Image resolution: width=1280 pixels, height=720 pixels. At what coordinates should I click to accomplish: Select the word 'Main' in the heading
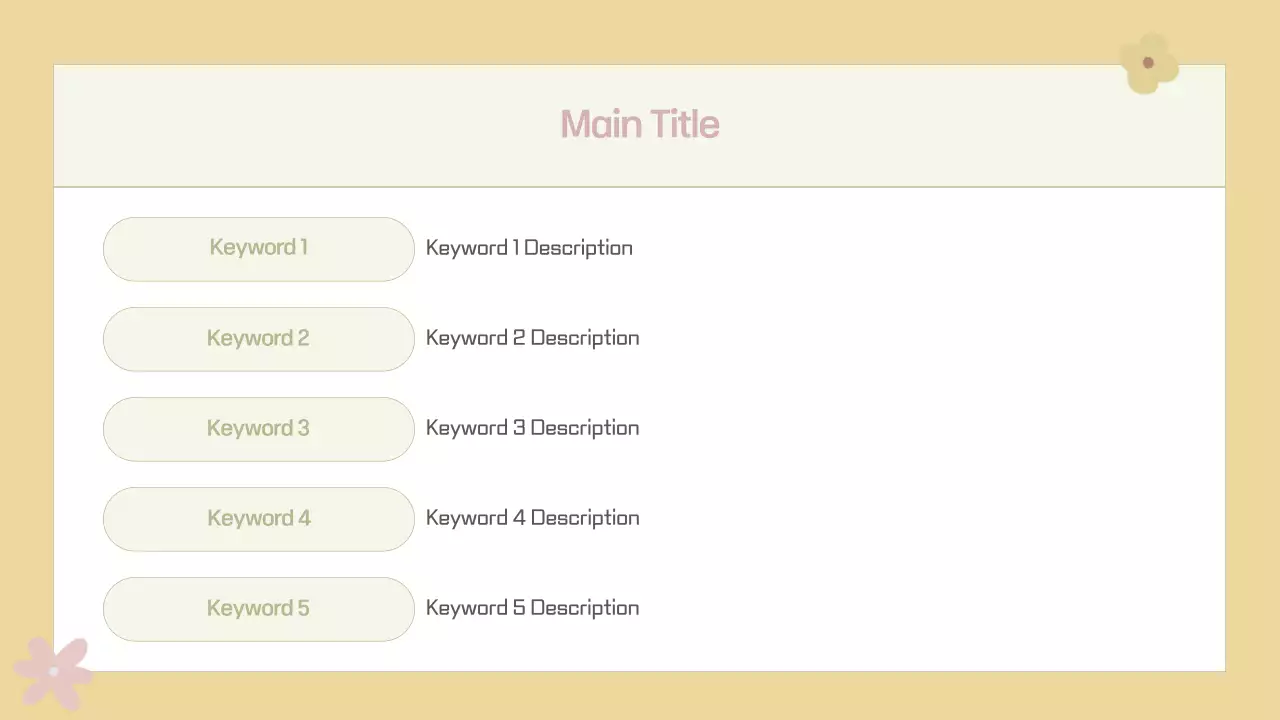point(600,125)
